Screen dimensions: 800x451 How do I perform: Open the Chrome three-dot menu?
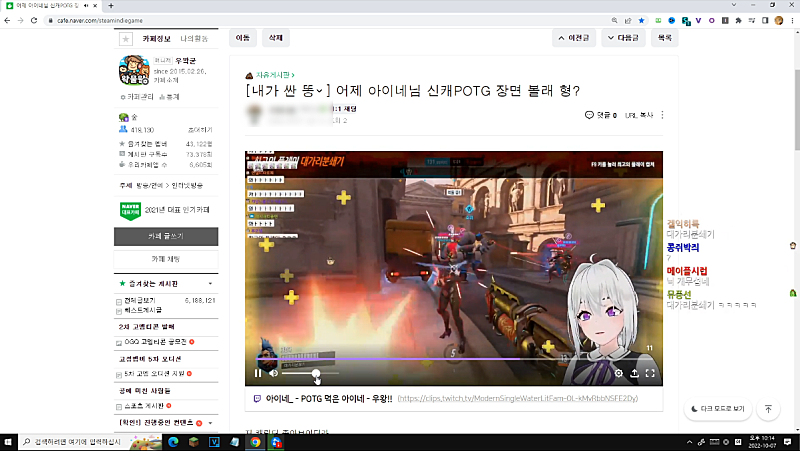click(x=792, y=20)
